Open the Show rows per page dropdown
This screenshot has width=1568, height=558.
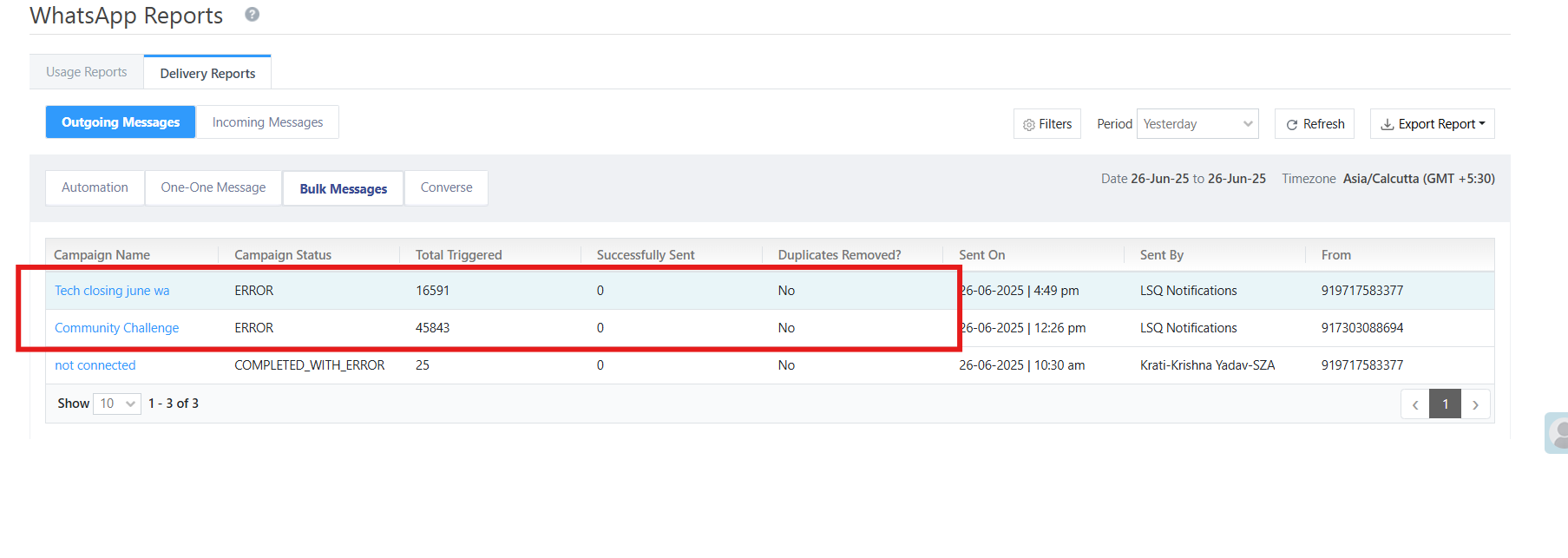pyautogui.click(x=117, y=404)
